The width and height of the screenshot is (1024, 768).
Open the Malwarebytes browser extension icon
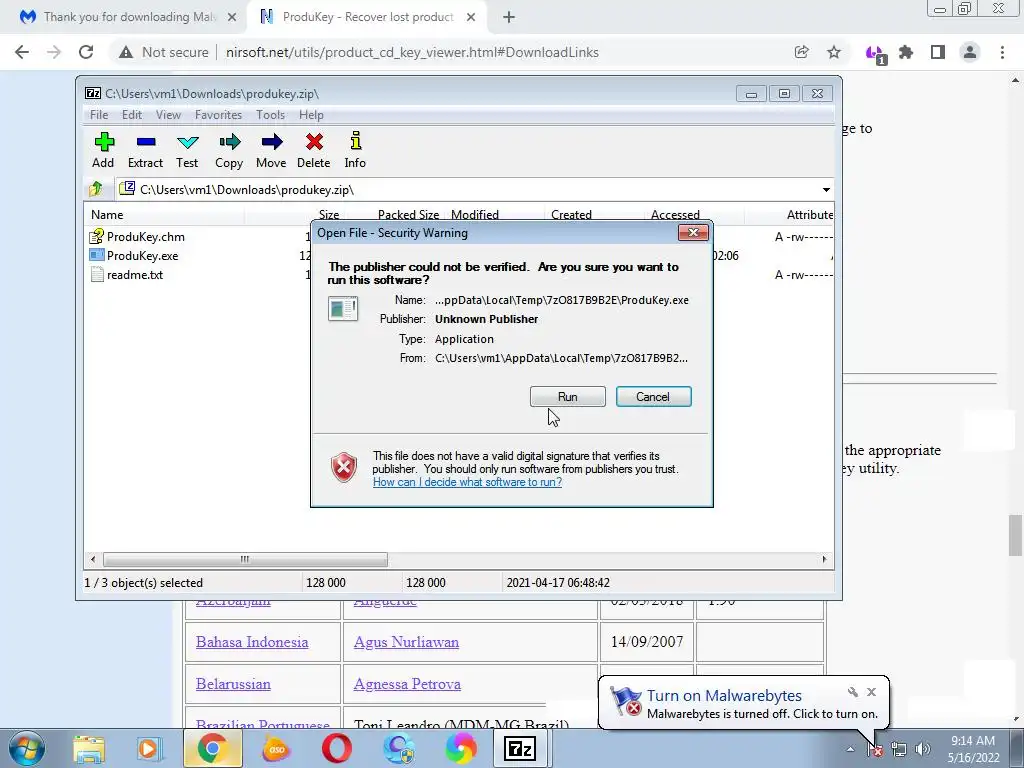pyautogui.click(x=875, y=54)
